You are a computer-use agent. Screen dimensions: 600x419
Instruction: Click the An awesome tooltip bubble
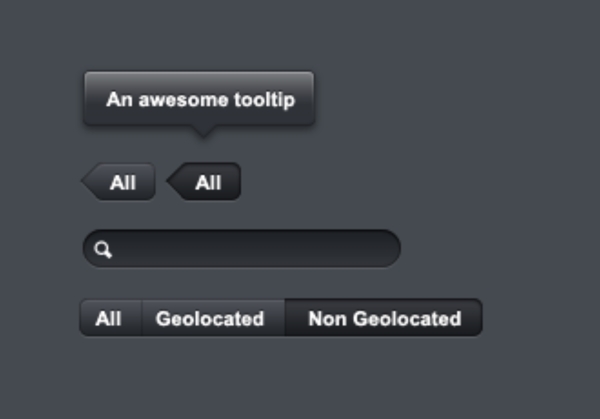tap(199, 99)
